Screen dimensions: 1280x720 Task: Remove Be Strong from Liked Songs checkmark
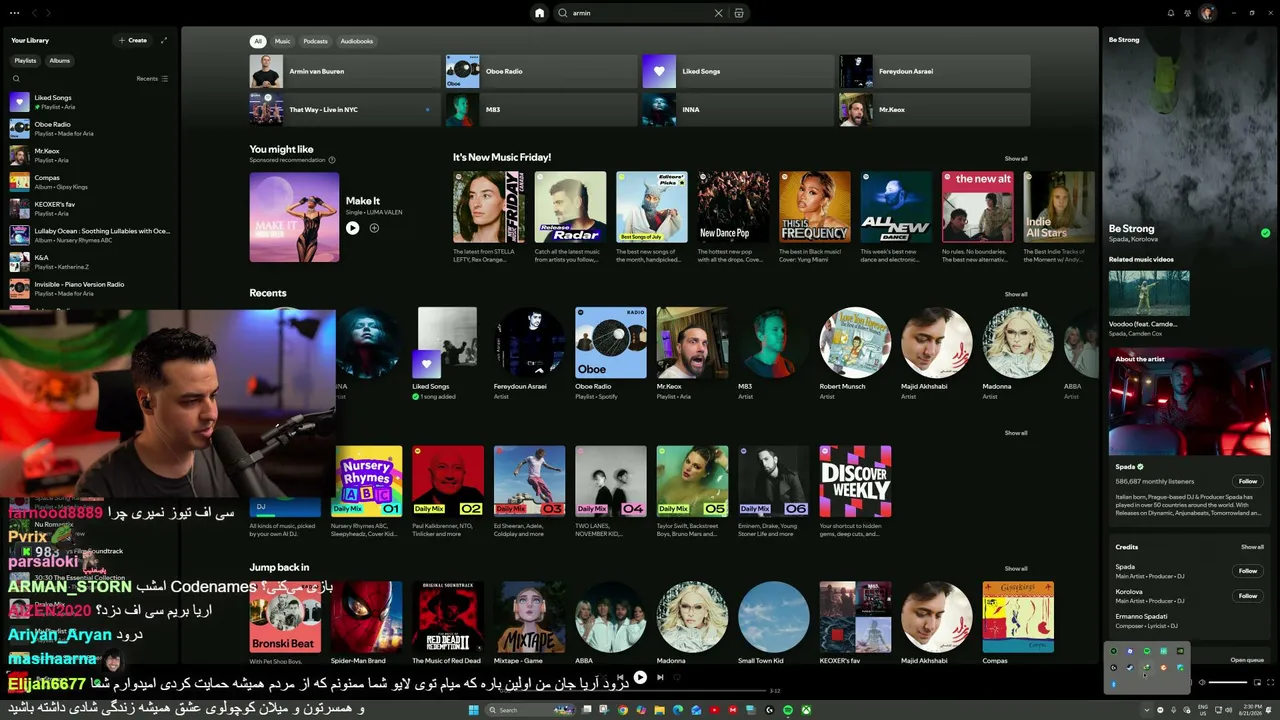(1265, 233)
